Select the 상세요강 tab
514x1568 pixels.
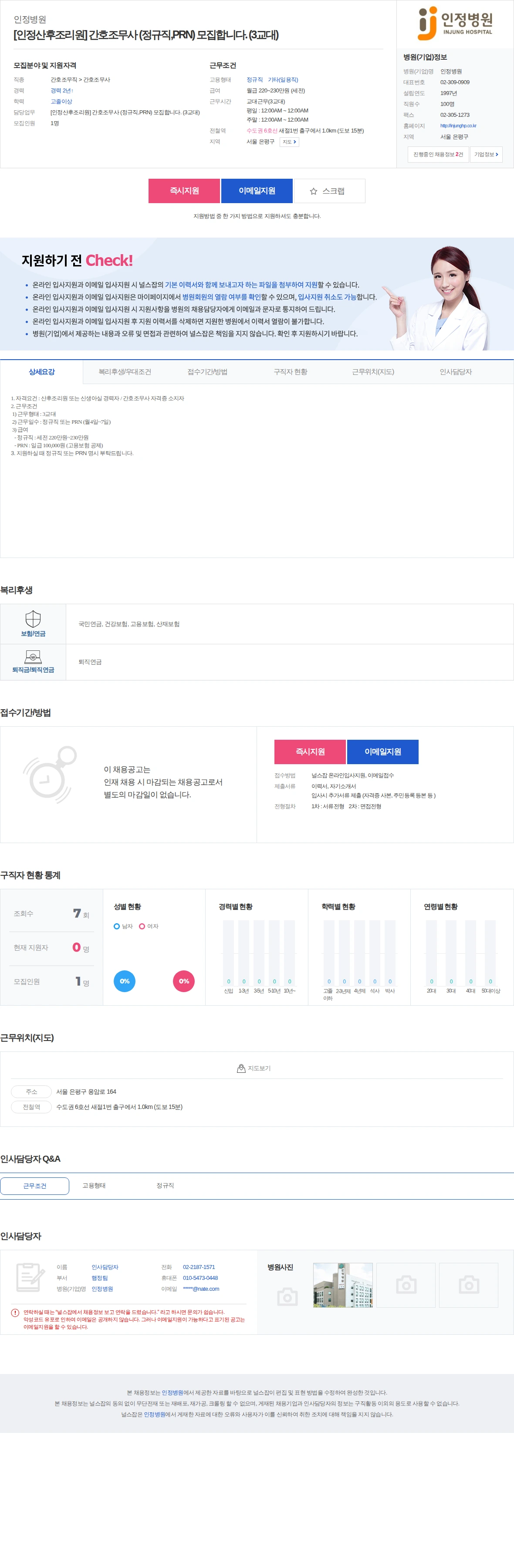click(41, 372)
